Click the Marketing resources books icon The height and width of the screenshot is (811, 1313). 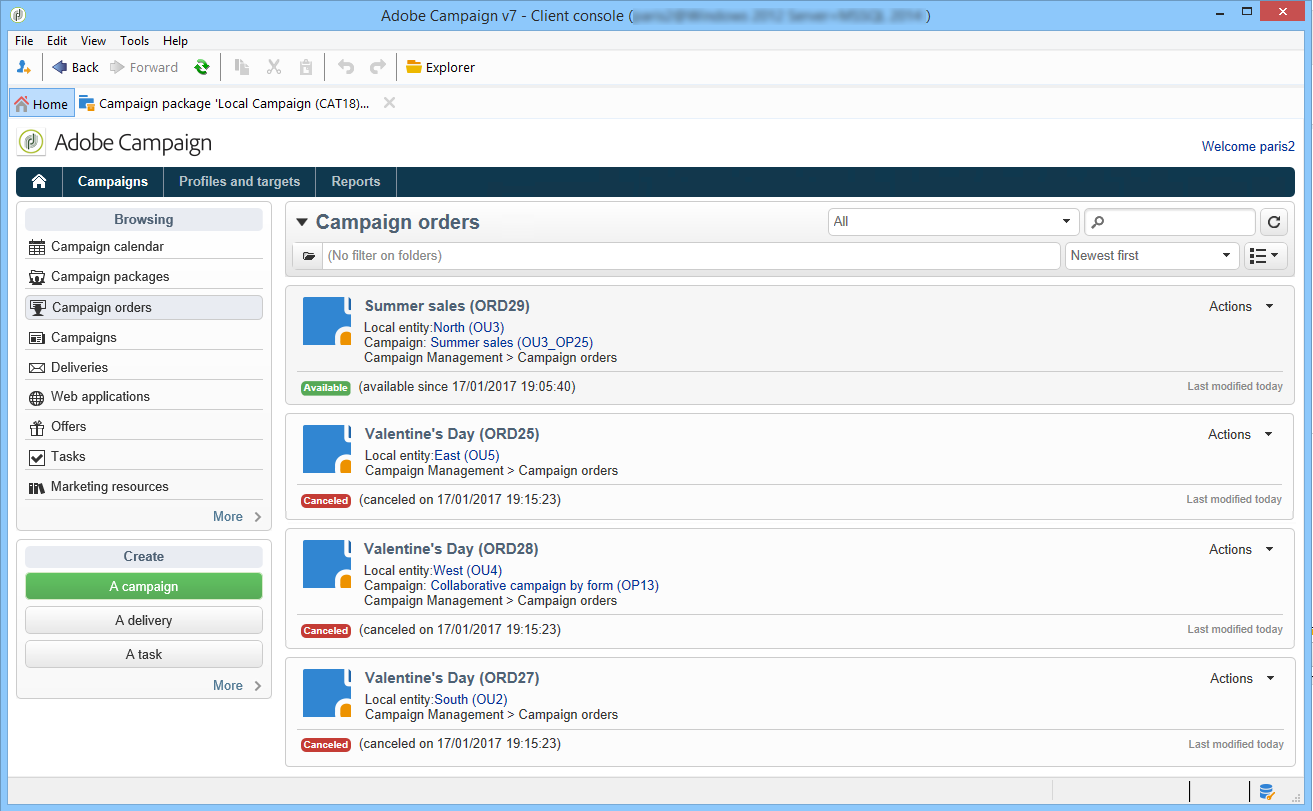click(37, 487)
